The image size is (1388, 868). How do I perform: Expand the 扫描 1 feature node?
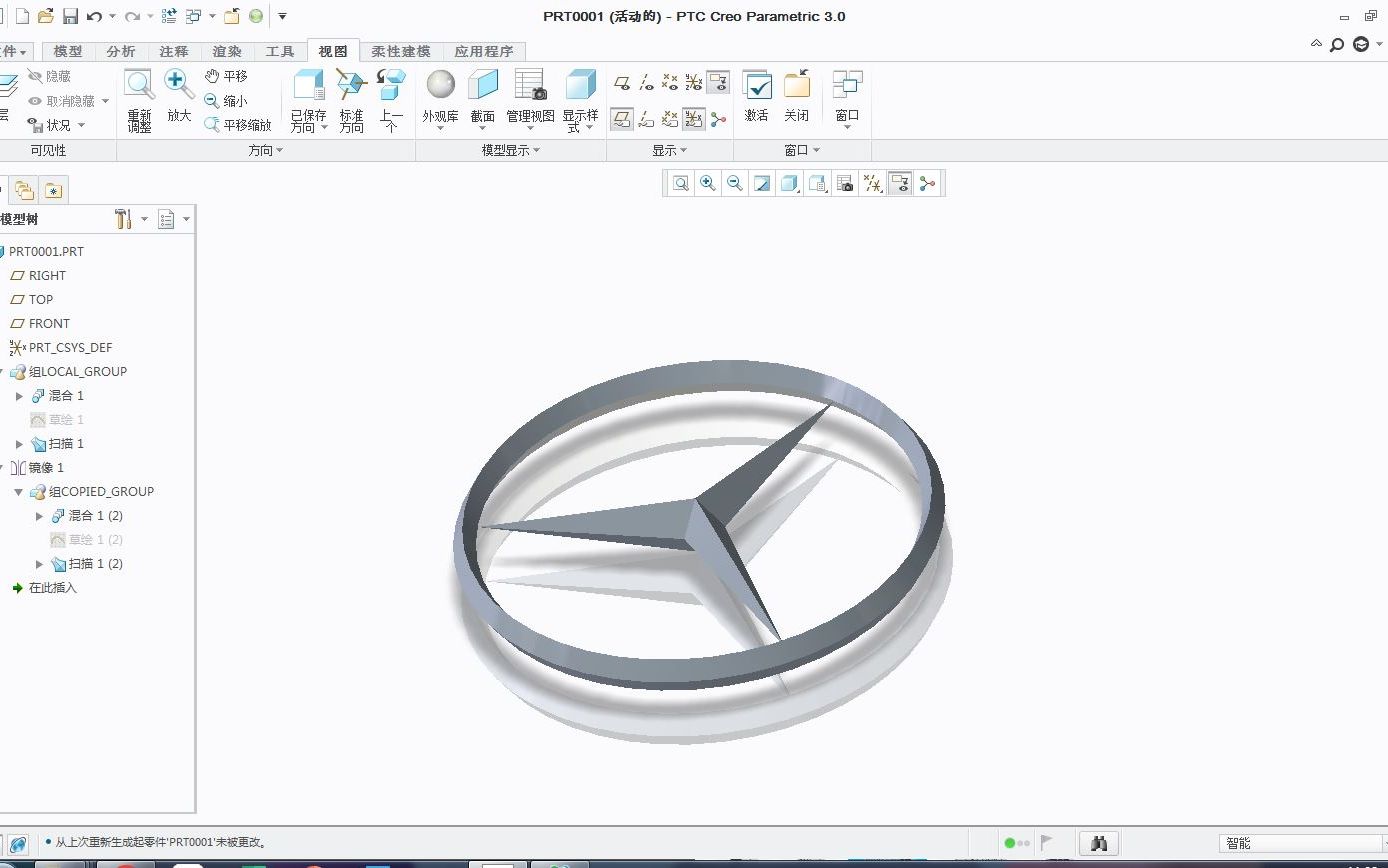[19, 444]
